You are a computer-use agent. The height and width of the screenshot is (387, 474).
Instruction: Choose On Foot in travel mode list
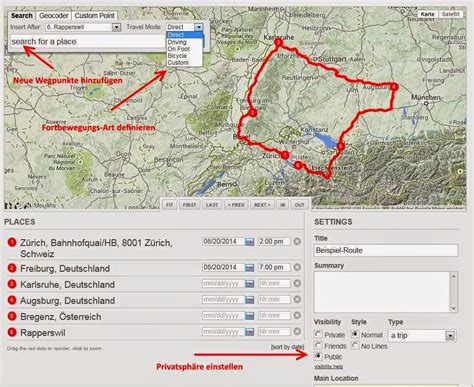point(184,49)
